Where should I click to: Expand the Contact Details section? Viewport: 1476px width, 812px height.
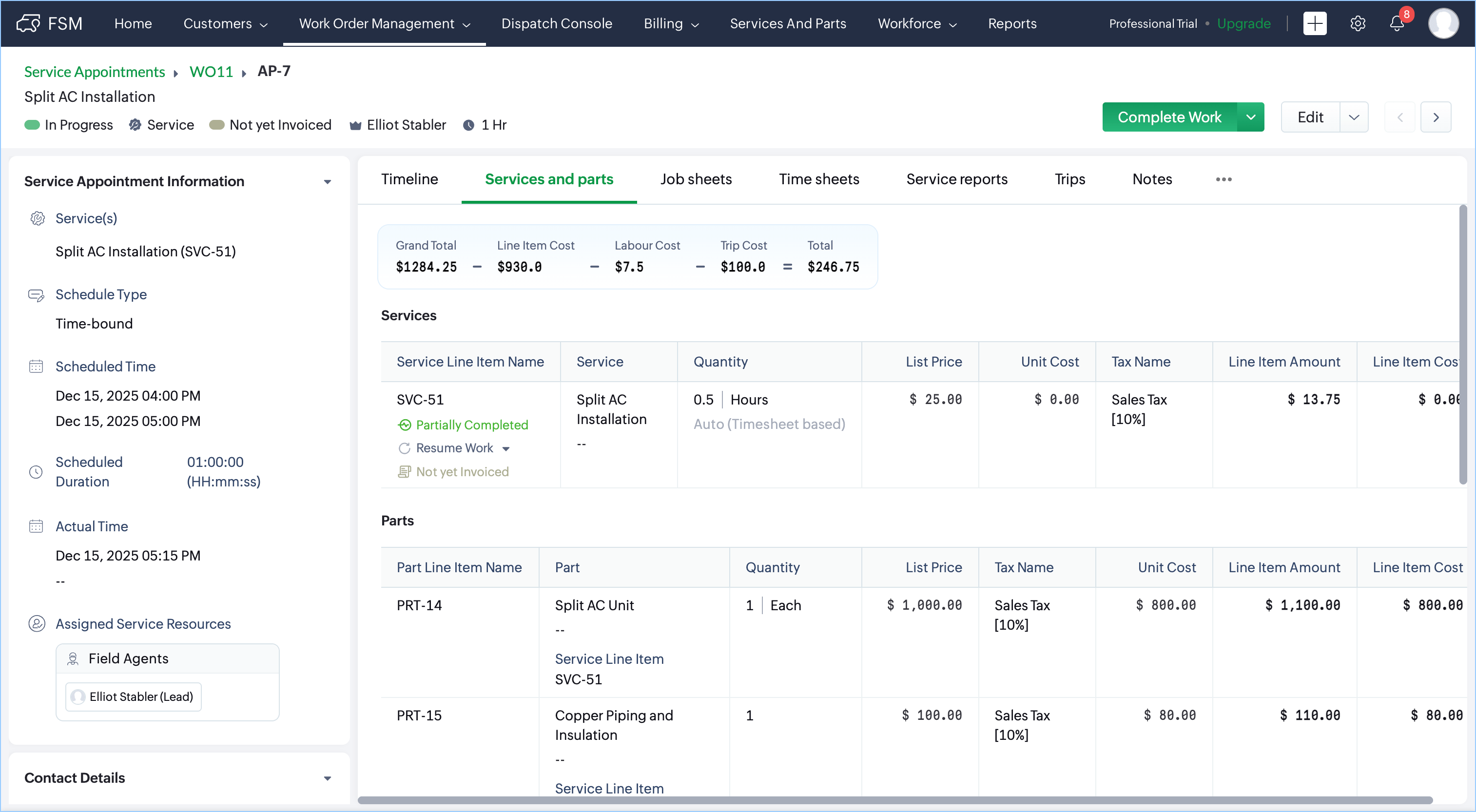coord(327,778)
